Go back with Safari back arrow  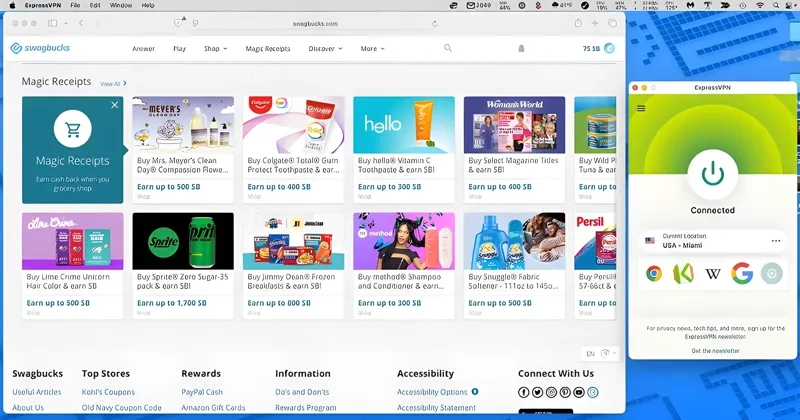tap(81, 23)
